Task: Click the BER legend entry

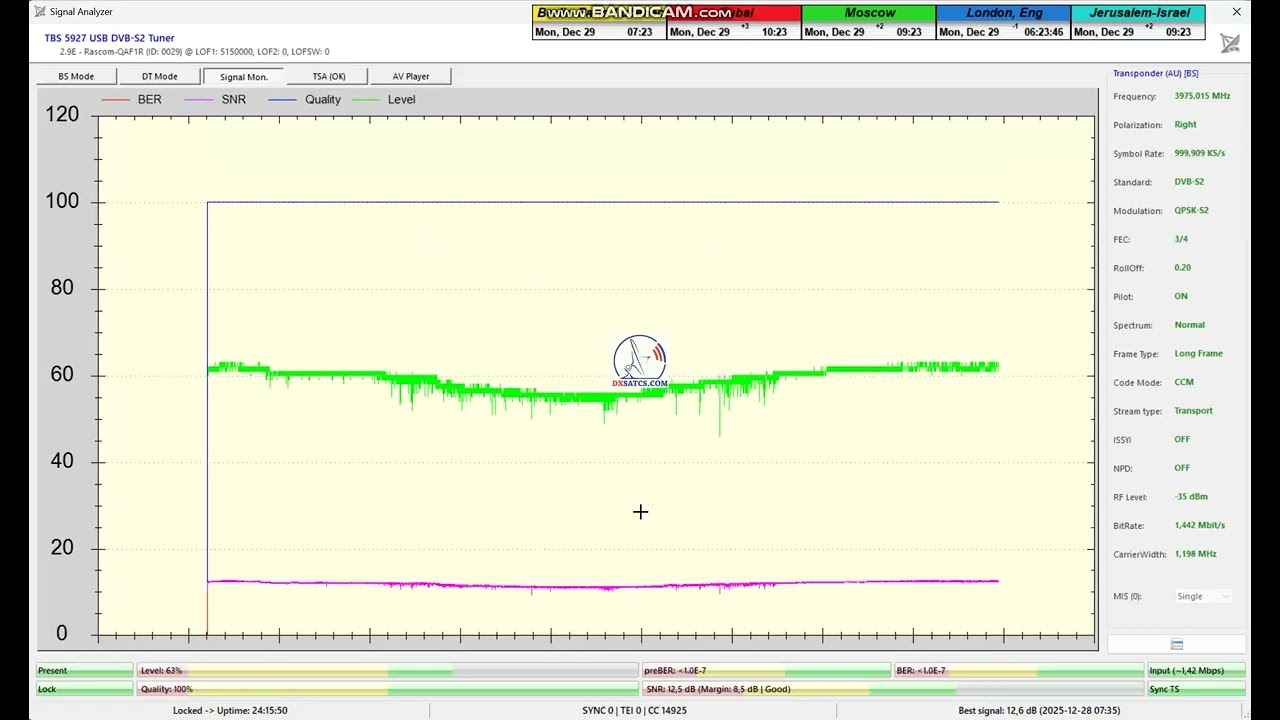Action: click(x=131, y=99)
